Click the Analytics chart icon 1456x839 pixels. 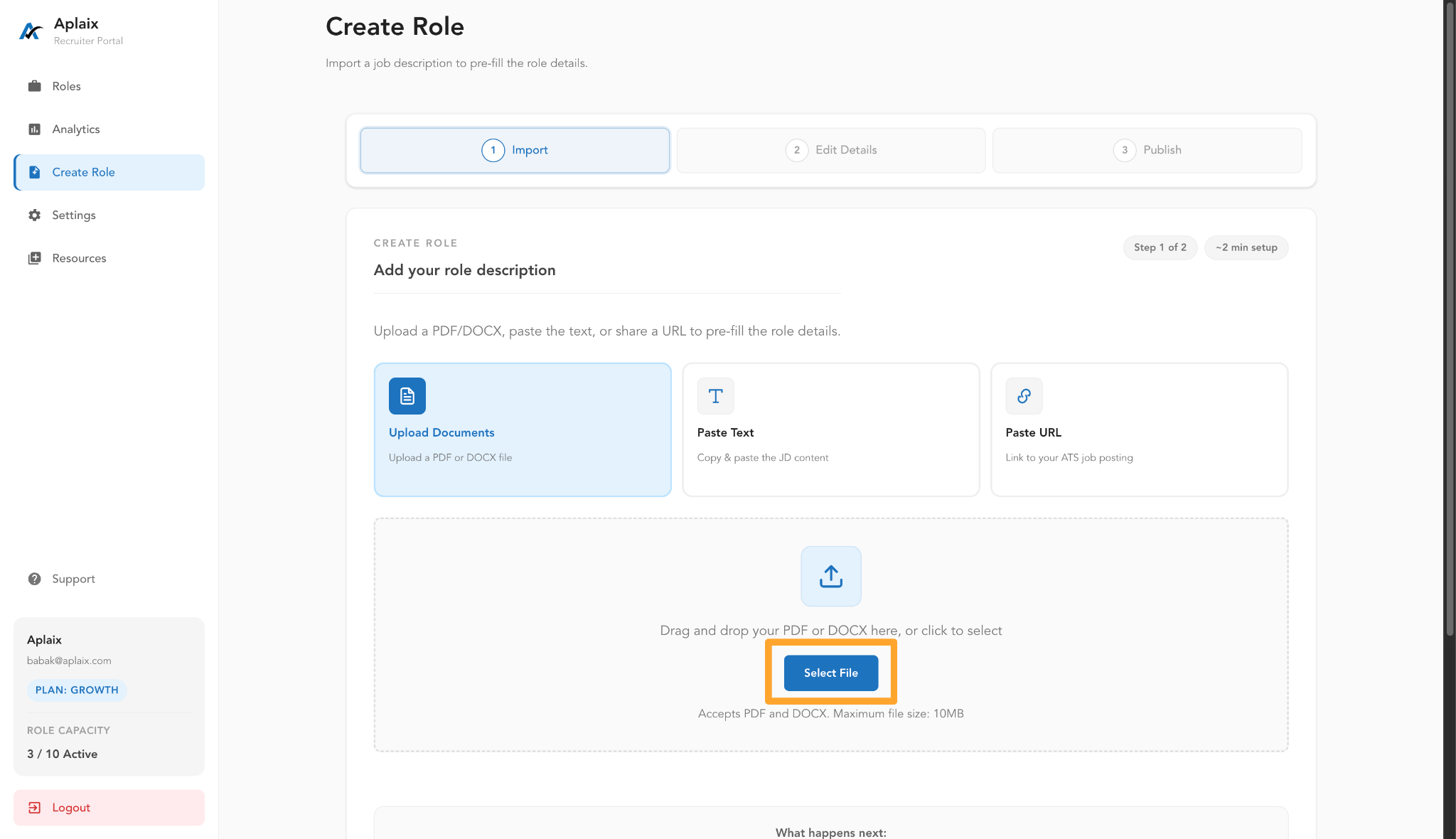tap(34, 129)
